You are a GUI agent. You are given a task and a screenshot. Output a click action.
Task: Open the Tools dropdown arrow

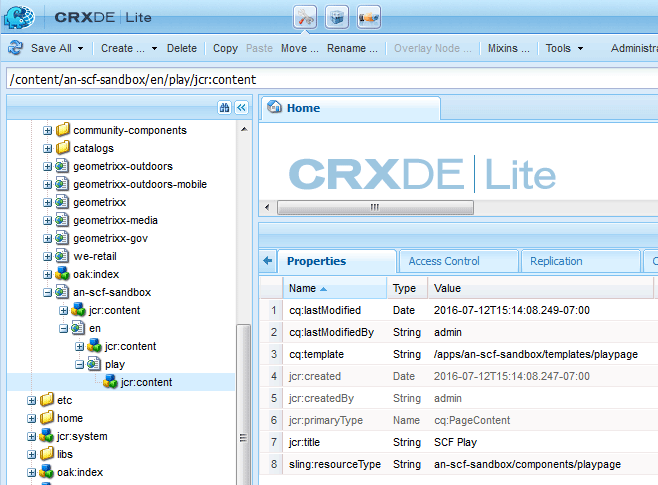pyautogui.click(x=580, y=48)
